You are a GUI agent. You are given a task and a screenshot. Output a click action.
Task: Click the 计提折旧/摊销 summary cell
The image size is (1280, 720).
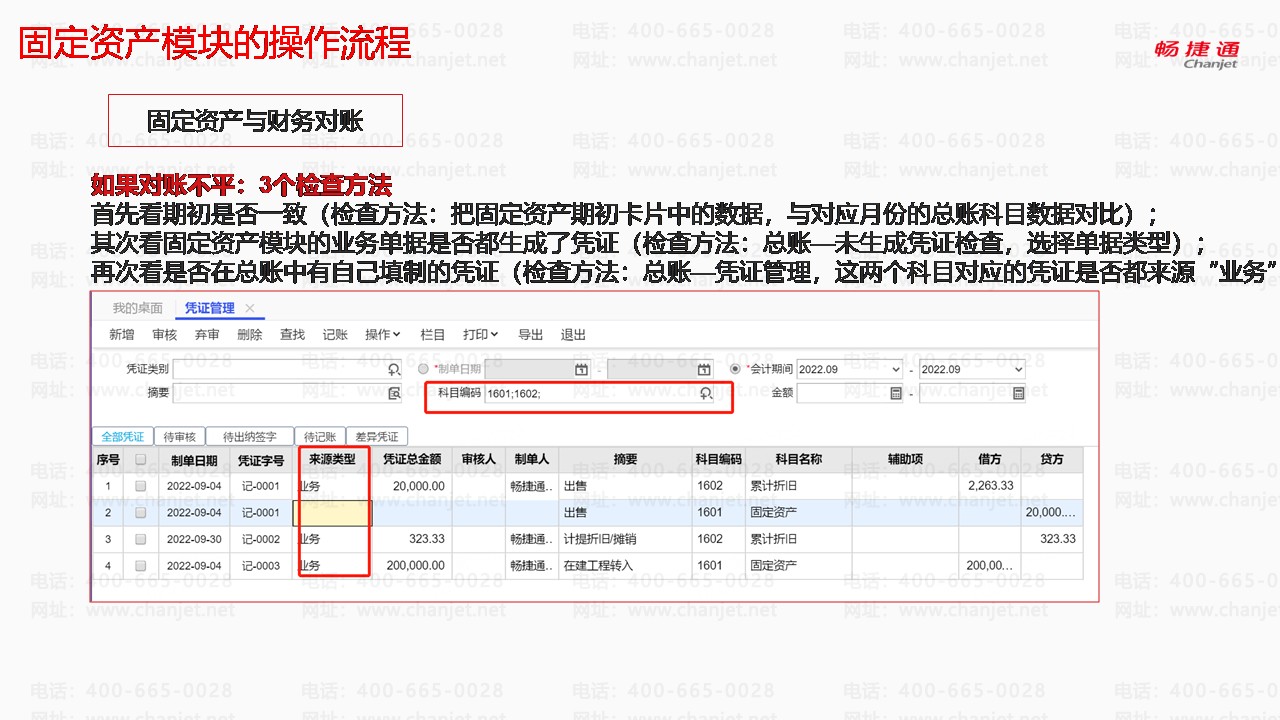pyautogui.click(x=626, y=539)
